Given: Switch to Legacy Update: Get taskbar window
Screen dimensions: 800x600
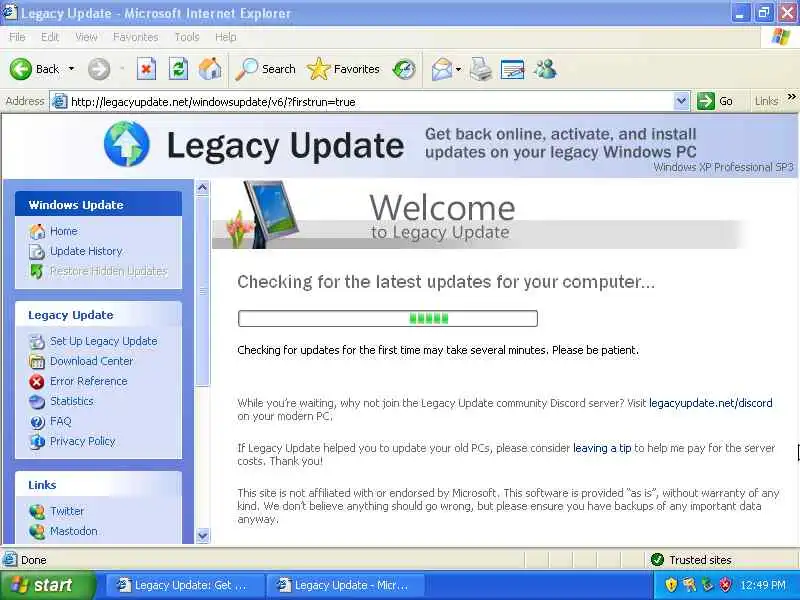Looking at the screenshot, I should tap(185, 585).
